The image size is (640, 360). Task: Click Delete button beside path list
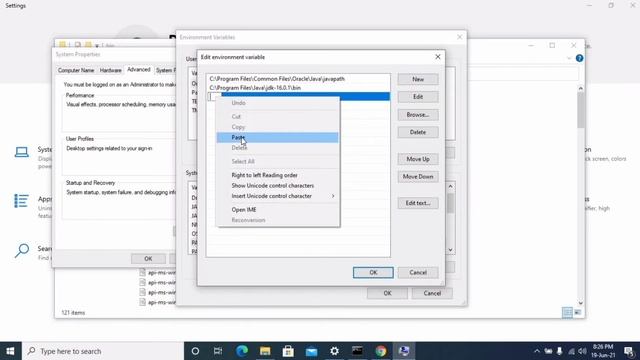(418, 132)
